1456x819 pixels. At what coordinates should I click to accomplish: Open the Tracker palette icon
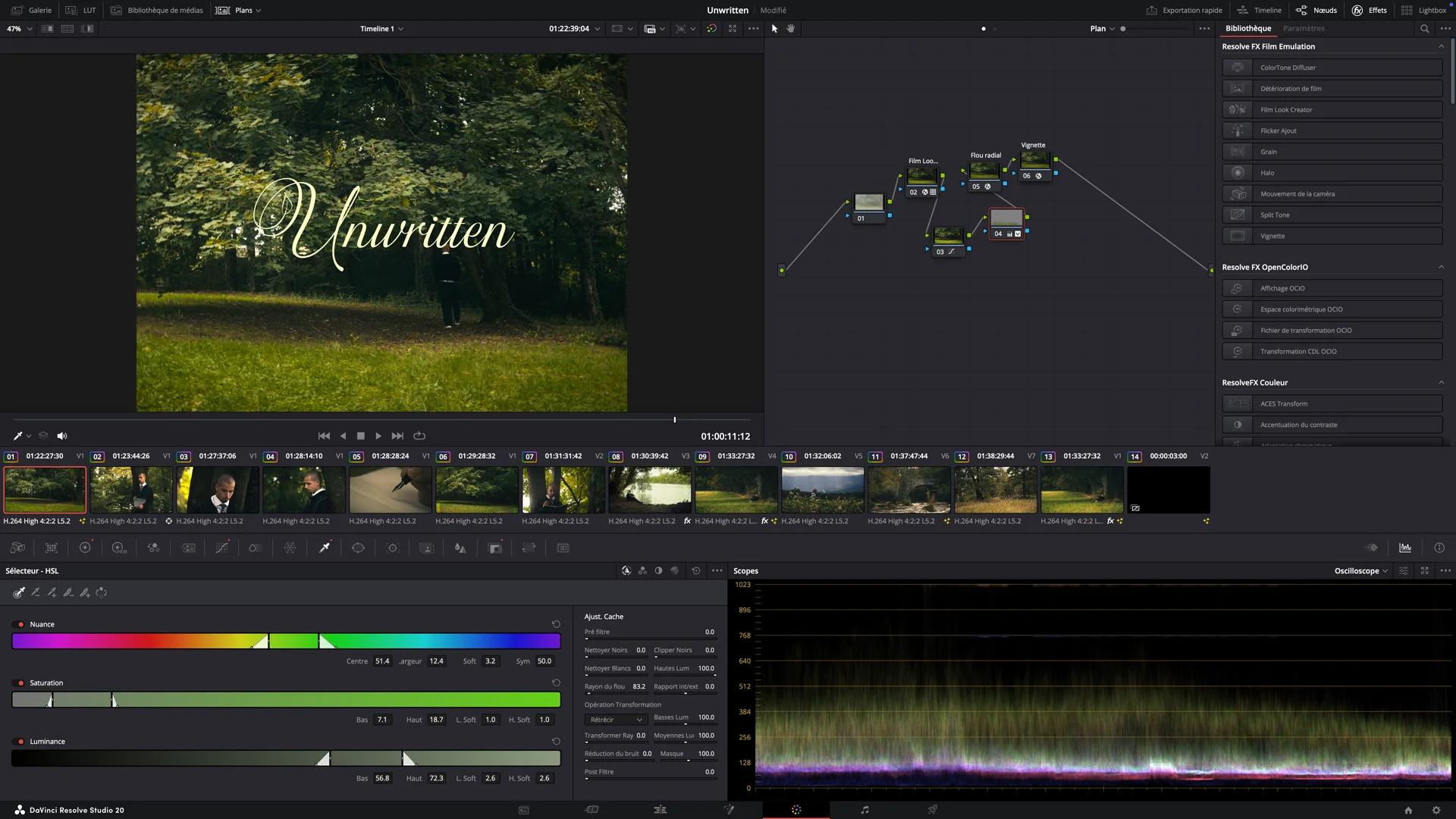coord(392,548)
